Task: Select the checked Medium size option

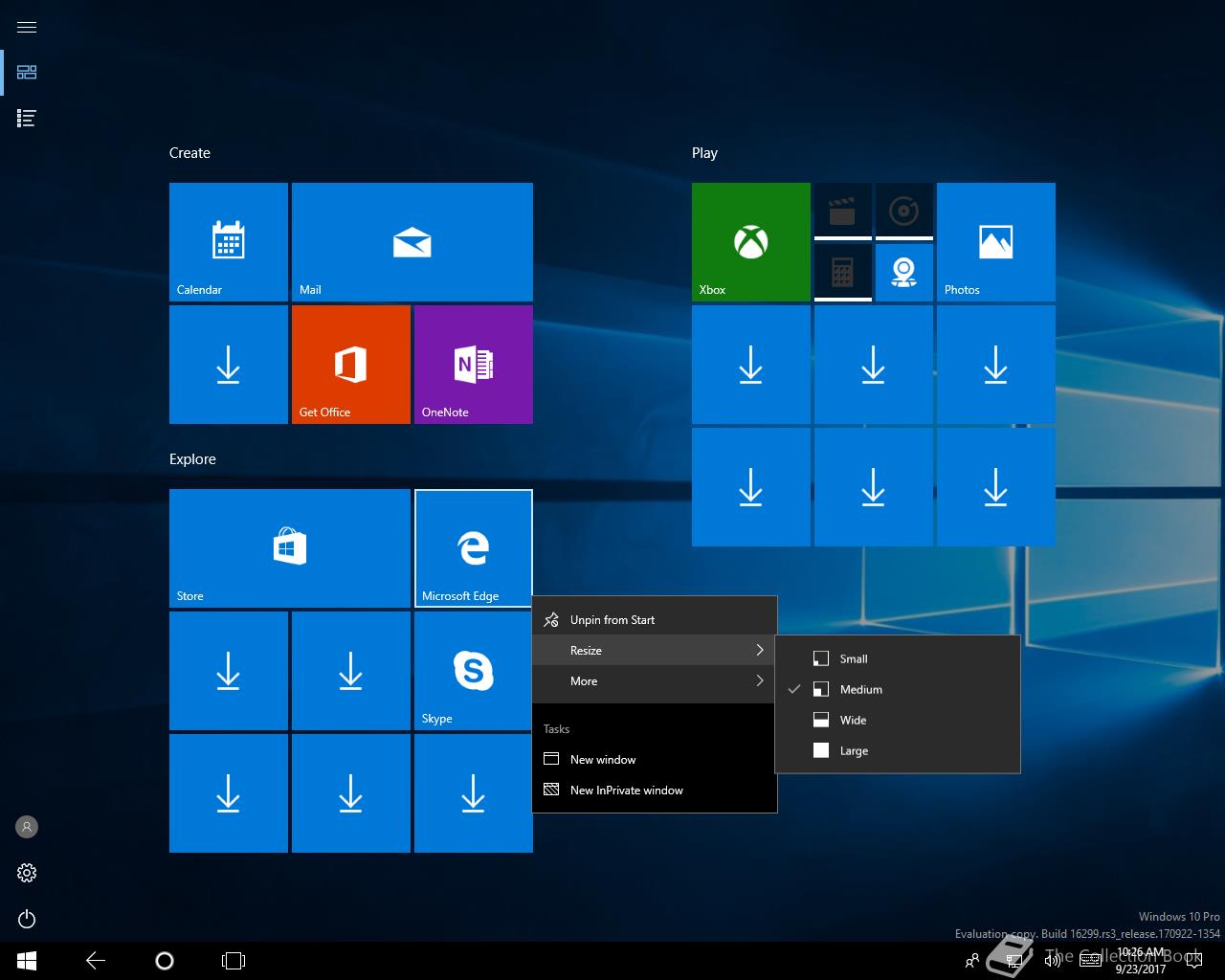Action: pos(898,689)
